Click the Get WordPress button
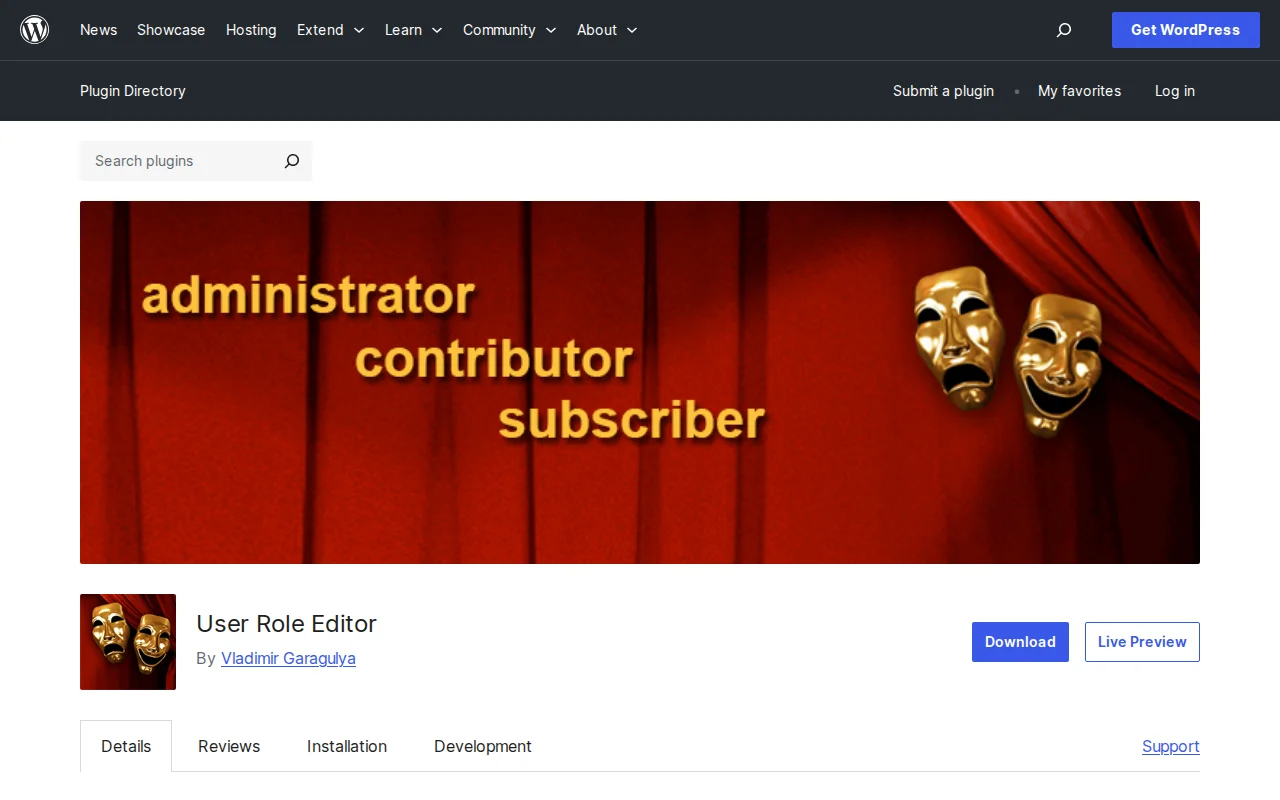This screenshot has width=1280, height=800. pyautogui.click(x=1185, y=30)
